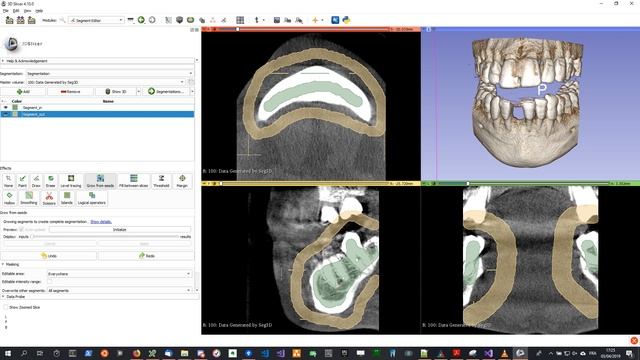Image resolution: width=640 pixels, height=360 pixels.
Task: Open the Overwrite other segments dropdown
Action: tap(119, 290)
